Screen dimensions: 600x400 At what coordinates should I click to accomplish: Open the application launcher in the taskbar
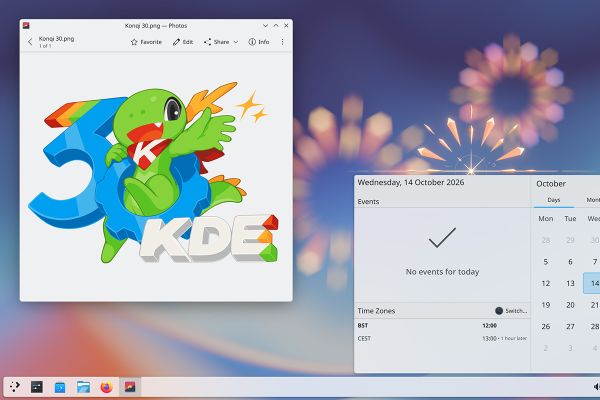(x=15, y=387)
